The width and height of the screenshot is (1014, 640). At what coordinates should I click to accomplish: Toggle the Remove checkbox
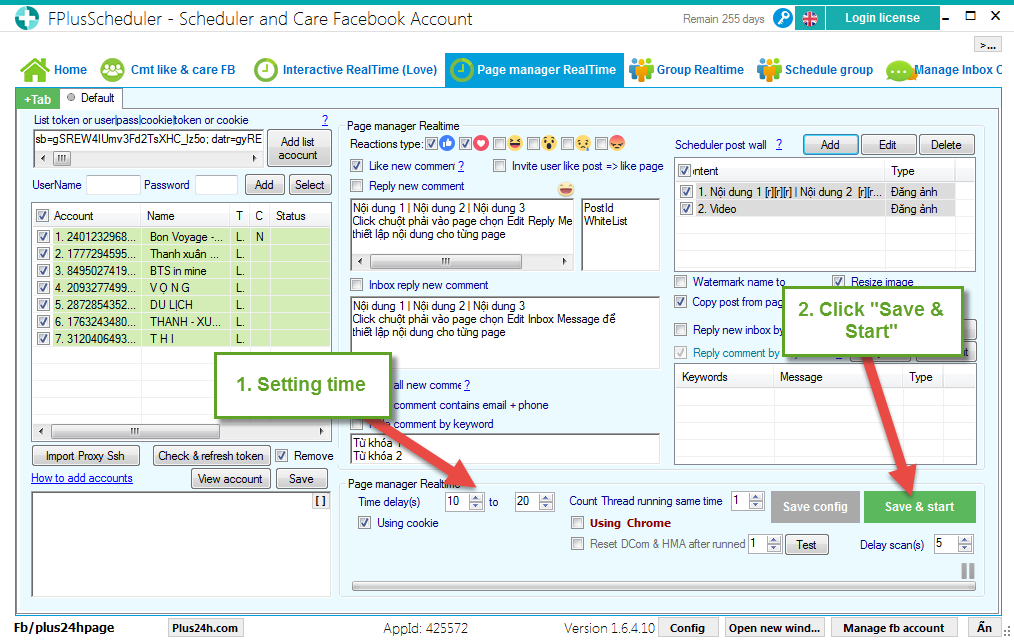[x=281, y=456]
